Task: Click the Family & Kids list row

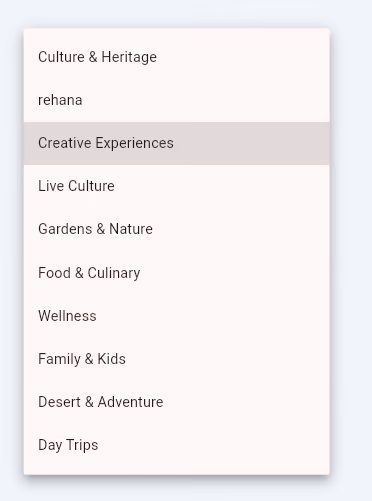Action: point(177,359)
